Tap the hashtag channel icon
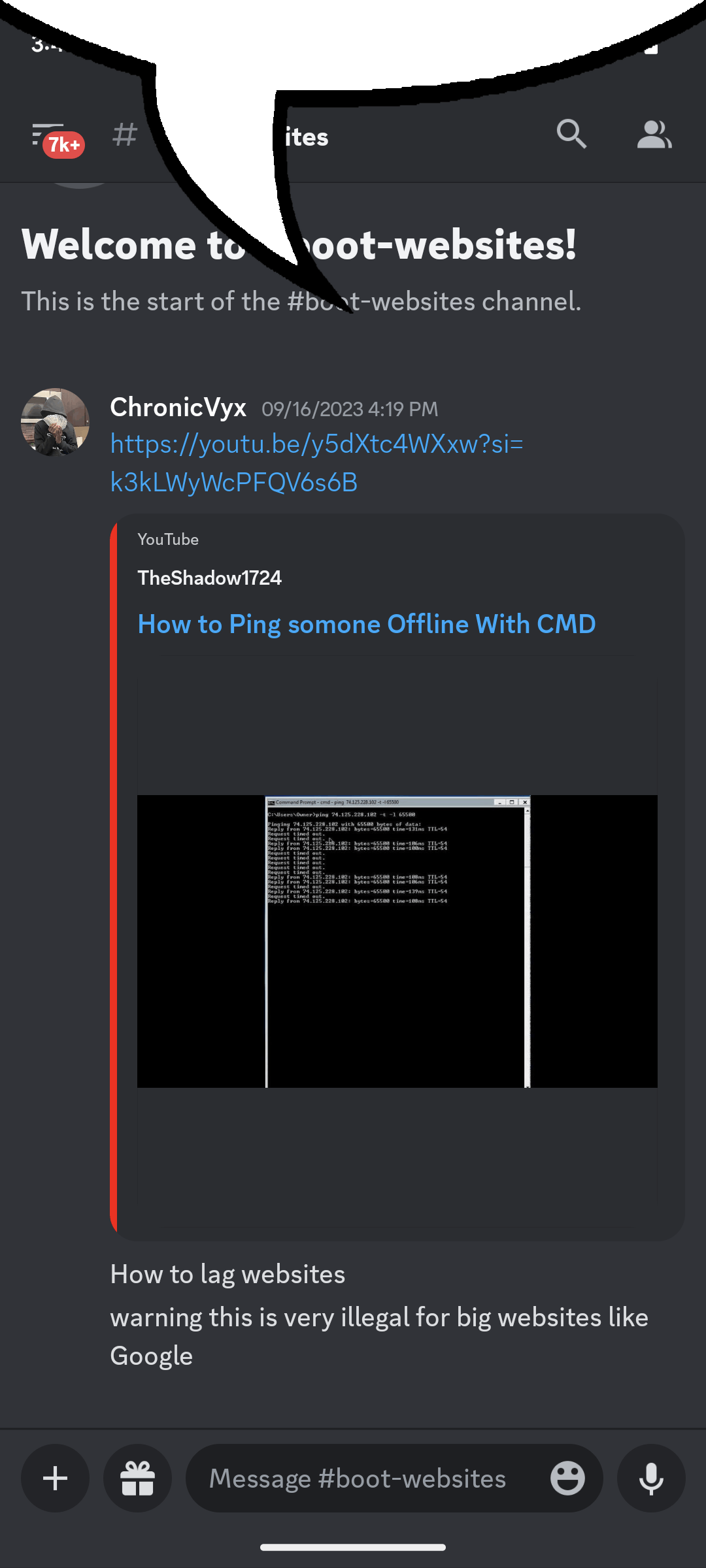Viewport: 706px width, 1568px height. [125, 135]
